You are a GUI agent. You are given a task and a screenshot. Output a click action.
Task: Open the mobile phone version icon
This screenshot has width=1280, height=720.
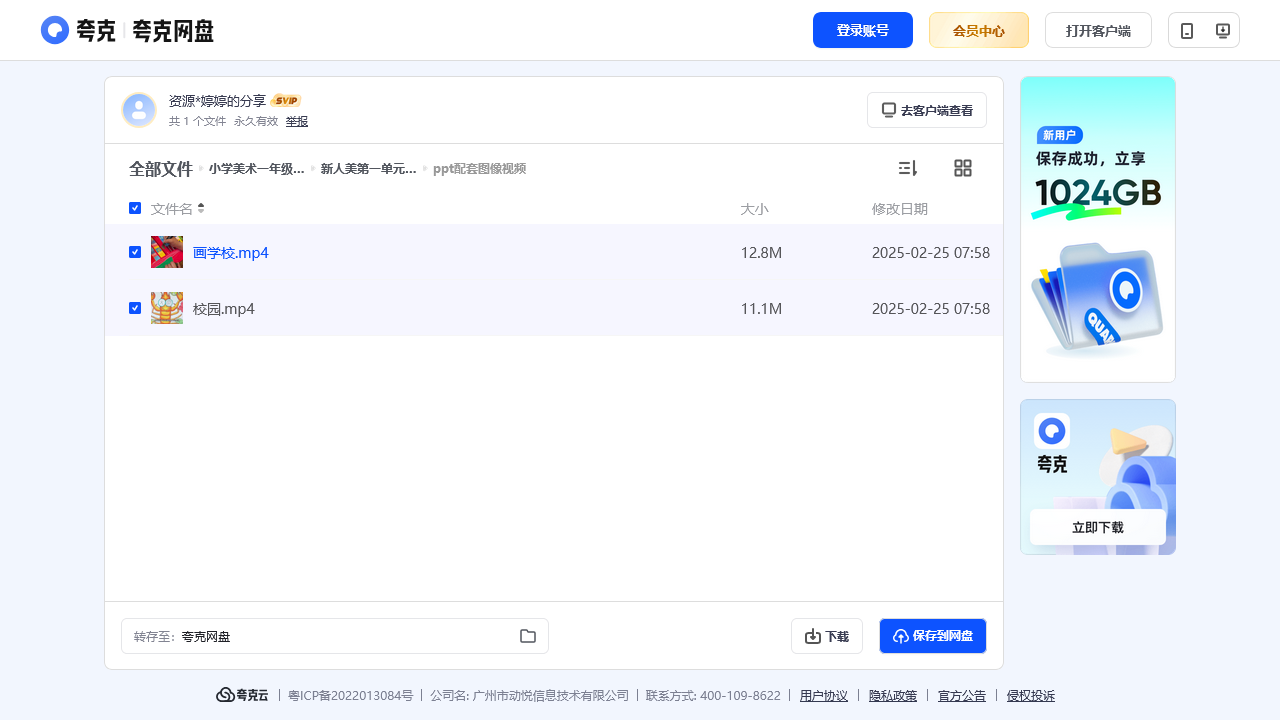click(1187, 30)
